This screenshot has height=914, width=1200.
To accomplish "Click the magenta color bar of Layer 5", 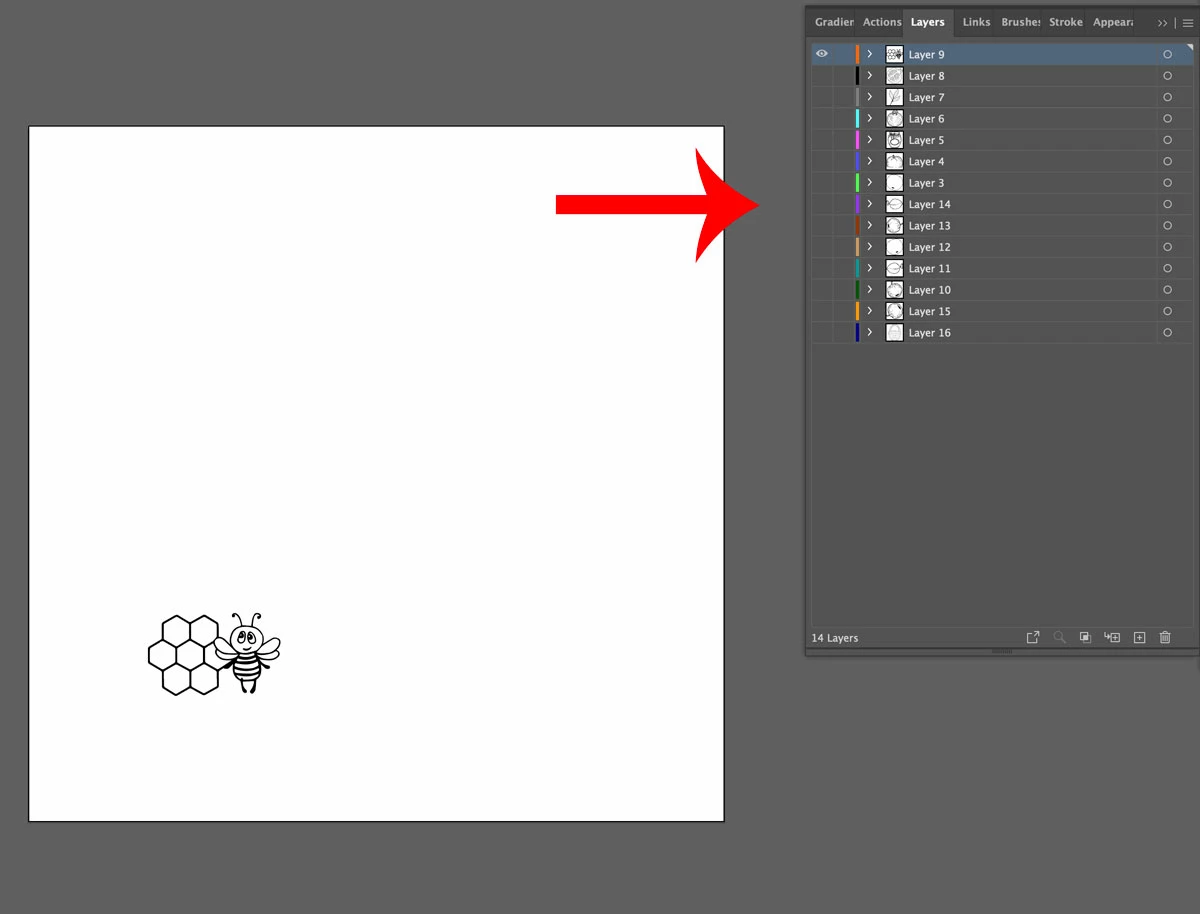I will (x=857, y=140).
